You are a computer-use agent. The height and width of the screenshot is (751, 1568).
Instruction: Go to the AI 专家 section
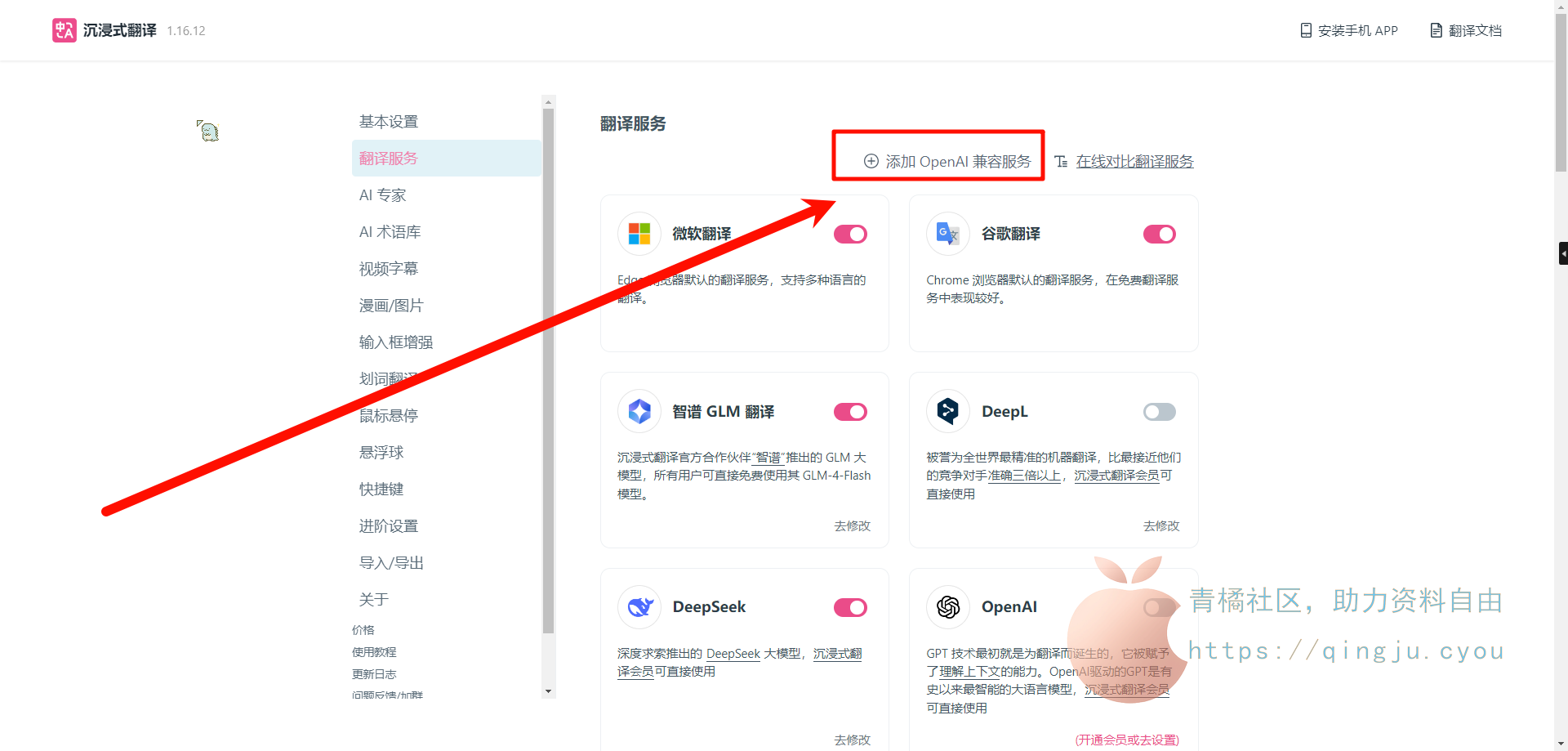click(x=447, y=195)
